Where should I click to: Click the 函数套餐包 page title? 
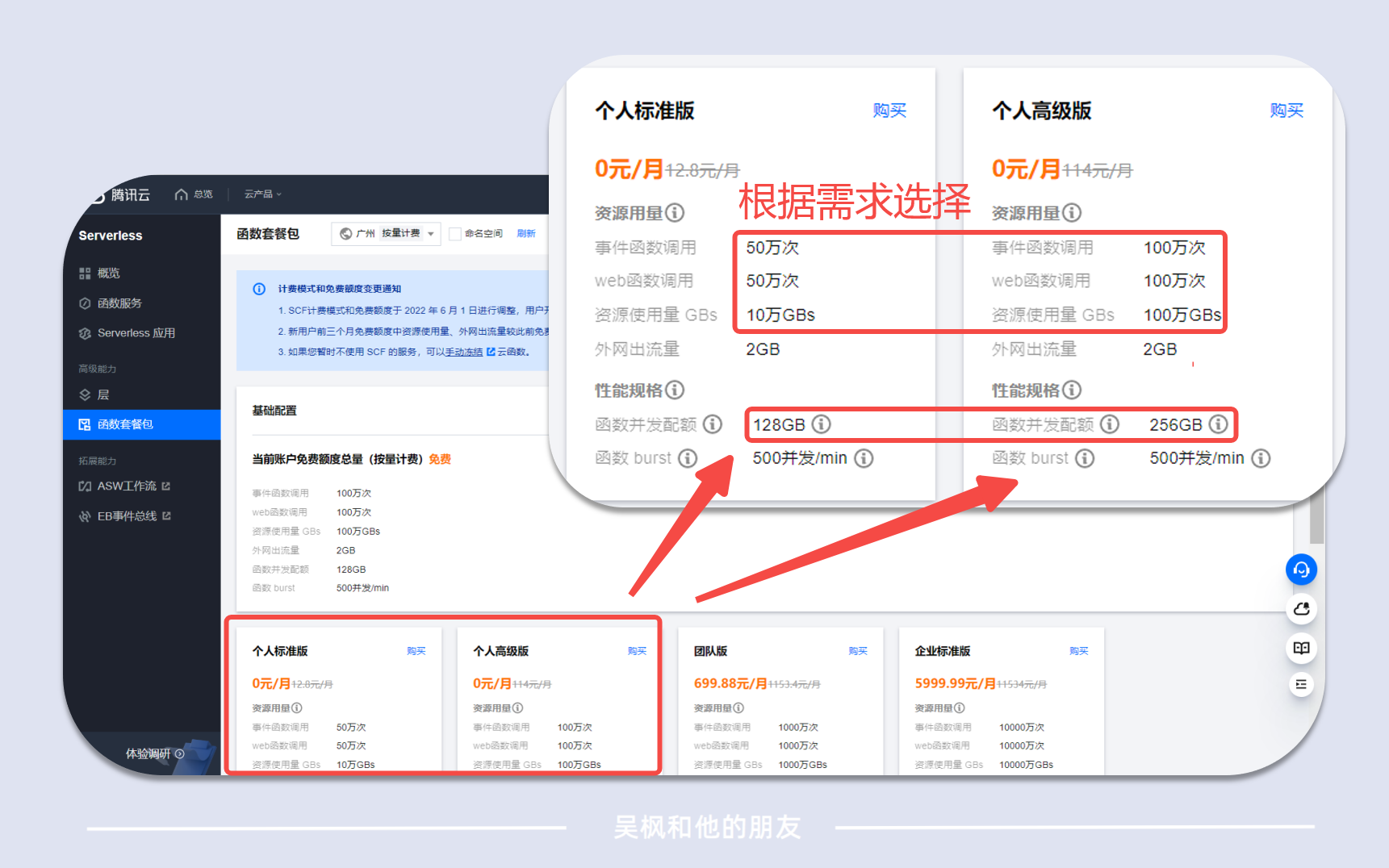click(x=268, y=234)
